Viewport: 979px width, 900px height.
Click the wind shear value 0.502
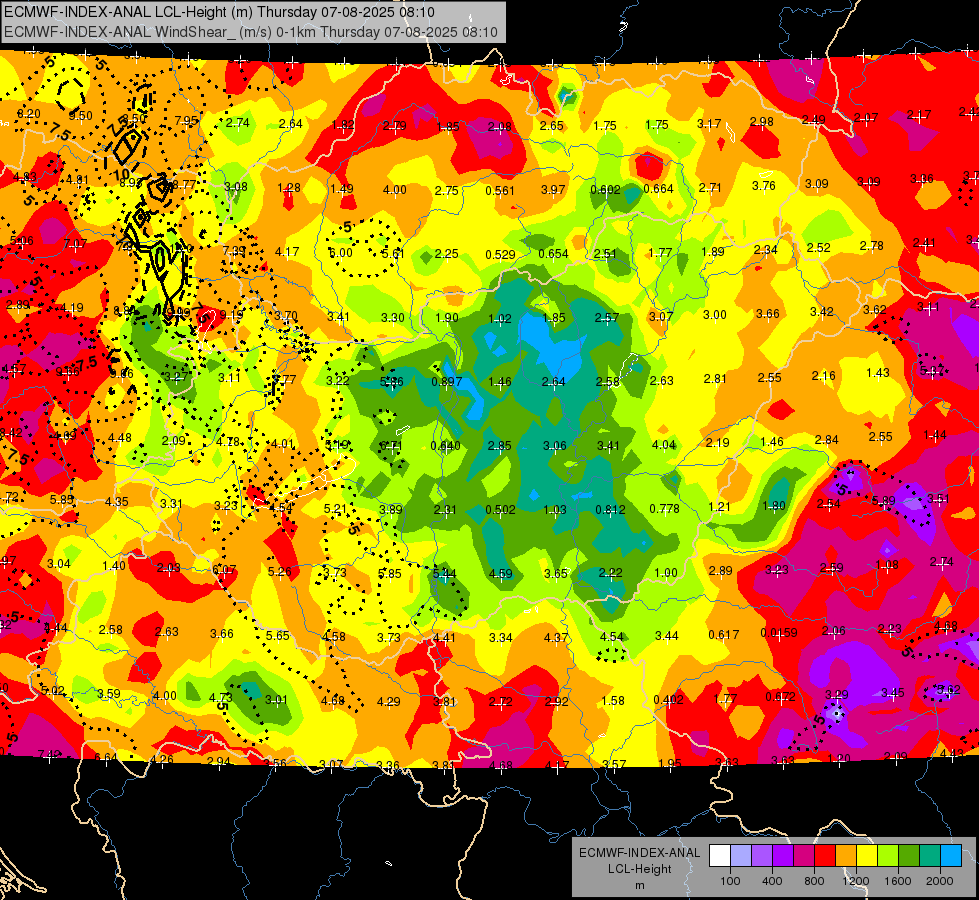pyautogui.click(x=500, y=510)
